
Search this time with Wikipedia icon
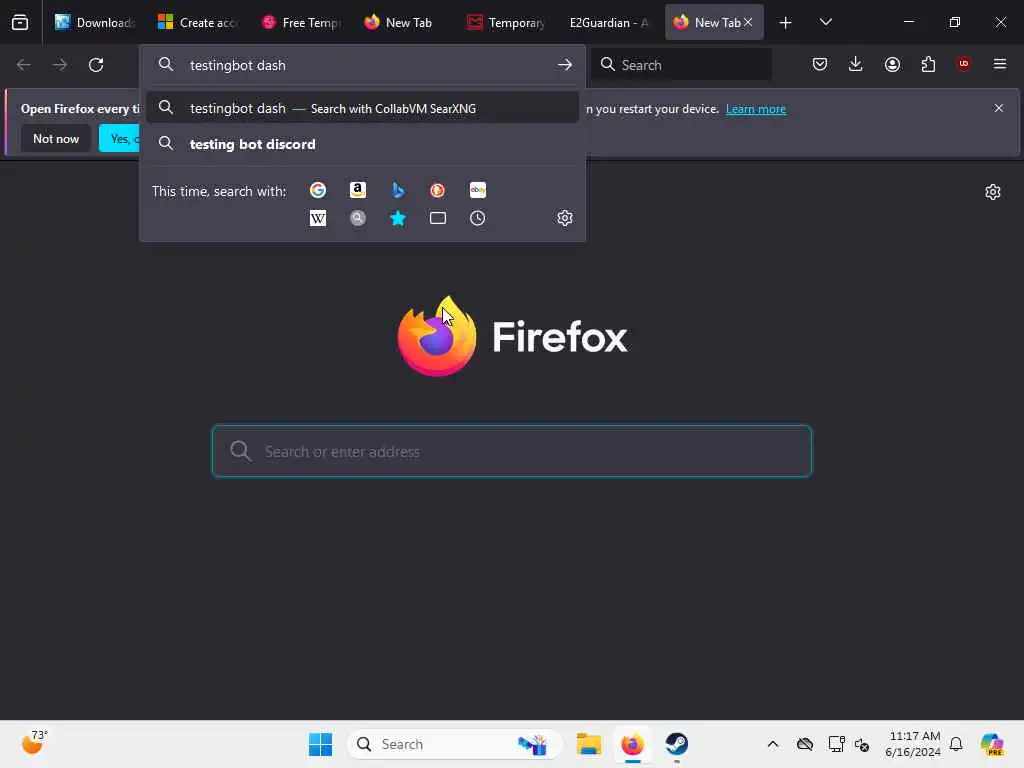tap(318, 218)
